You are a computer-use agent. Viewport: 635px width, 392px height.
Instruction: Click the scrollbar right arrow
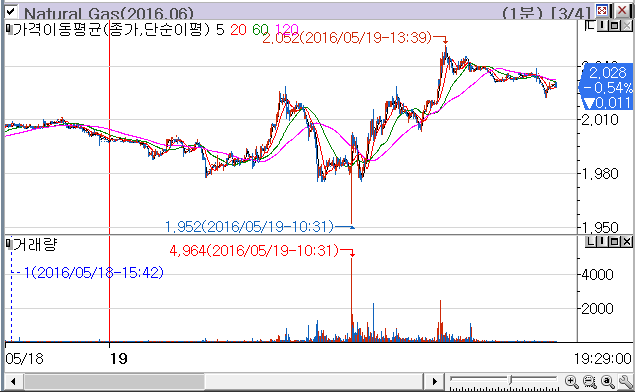tap(435, 381)
